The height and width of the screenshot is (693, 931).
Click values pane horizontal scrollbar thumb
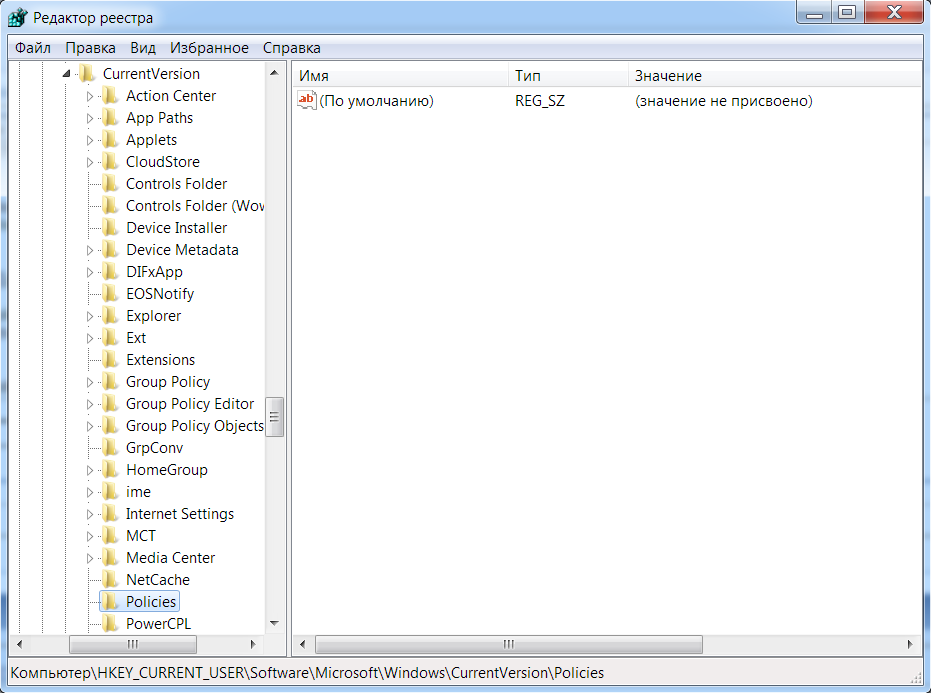509,644
